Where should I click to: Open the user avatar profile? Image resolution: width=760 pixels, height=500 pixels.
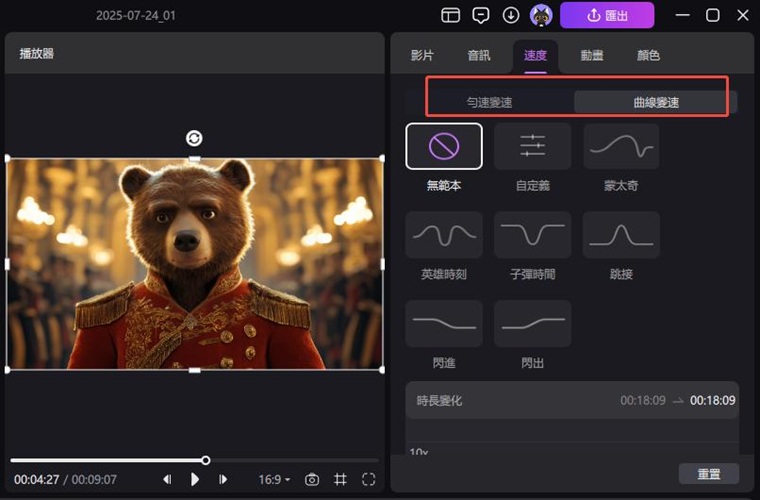(541, 16)
